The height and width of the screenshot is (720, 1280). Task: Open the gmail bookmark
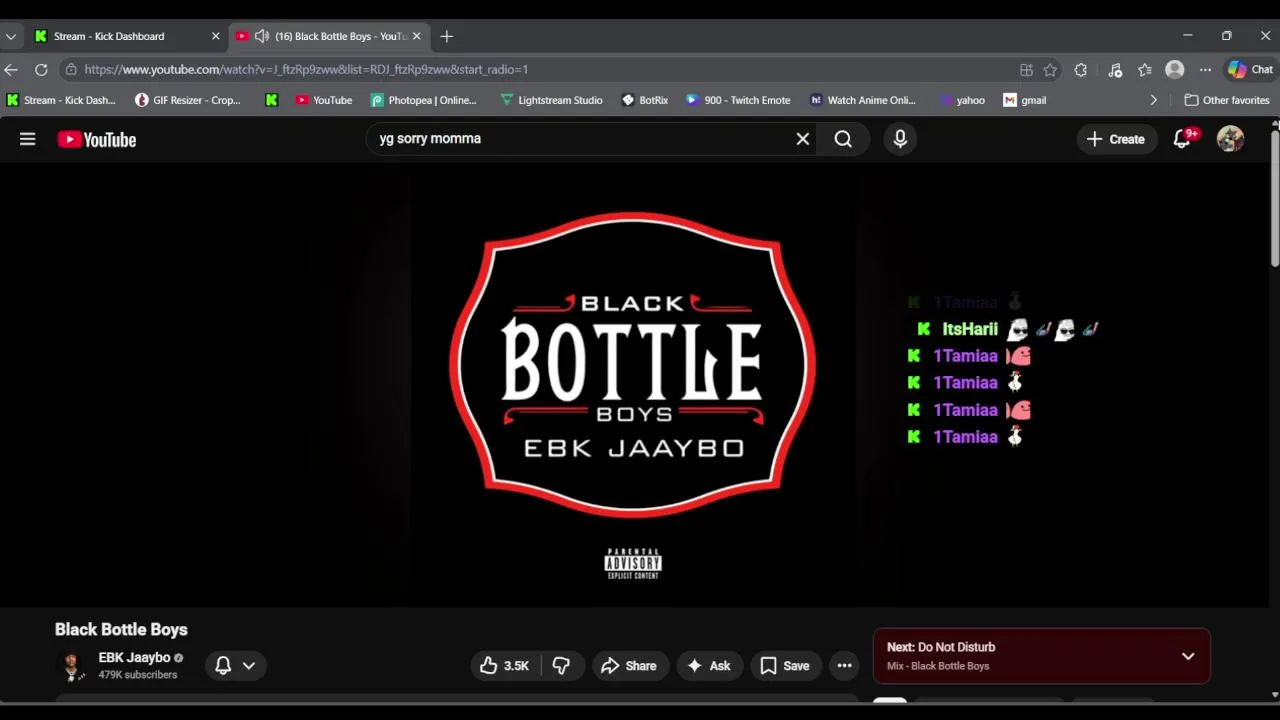[x=1025, y=100]
